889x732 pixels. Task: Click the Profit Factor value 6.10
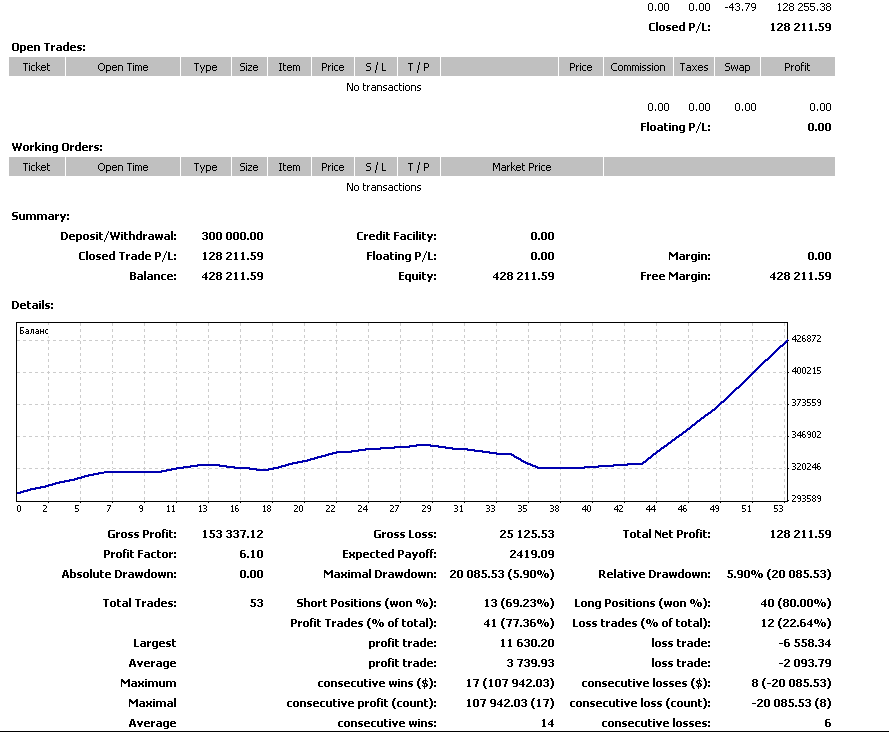click(251, 554)
